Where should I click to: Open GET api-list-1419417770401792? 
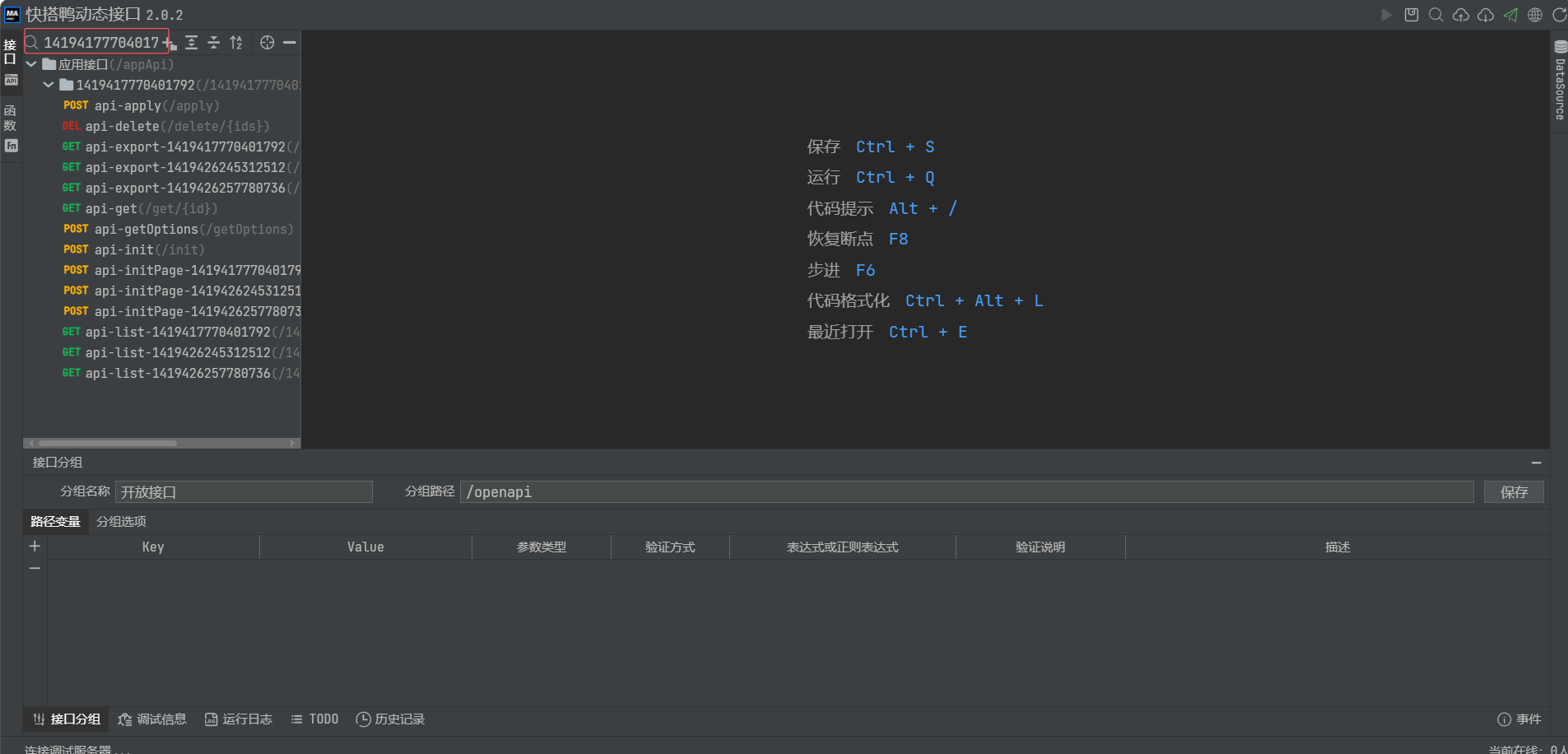click(162, 332)
